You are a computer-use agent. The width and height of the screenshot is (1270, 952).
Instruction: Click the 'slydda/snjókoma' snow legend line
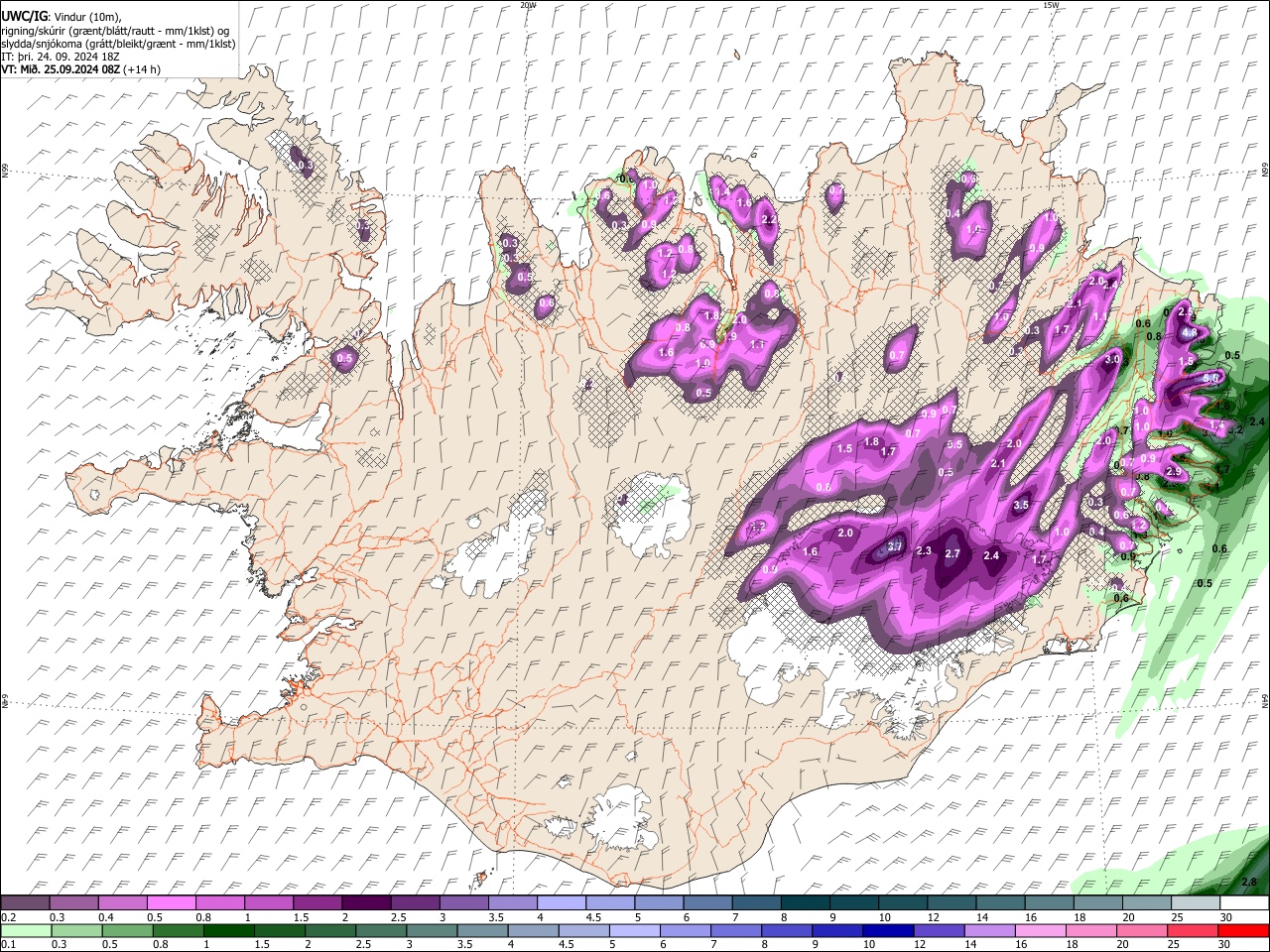118,44
